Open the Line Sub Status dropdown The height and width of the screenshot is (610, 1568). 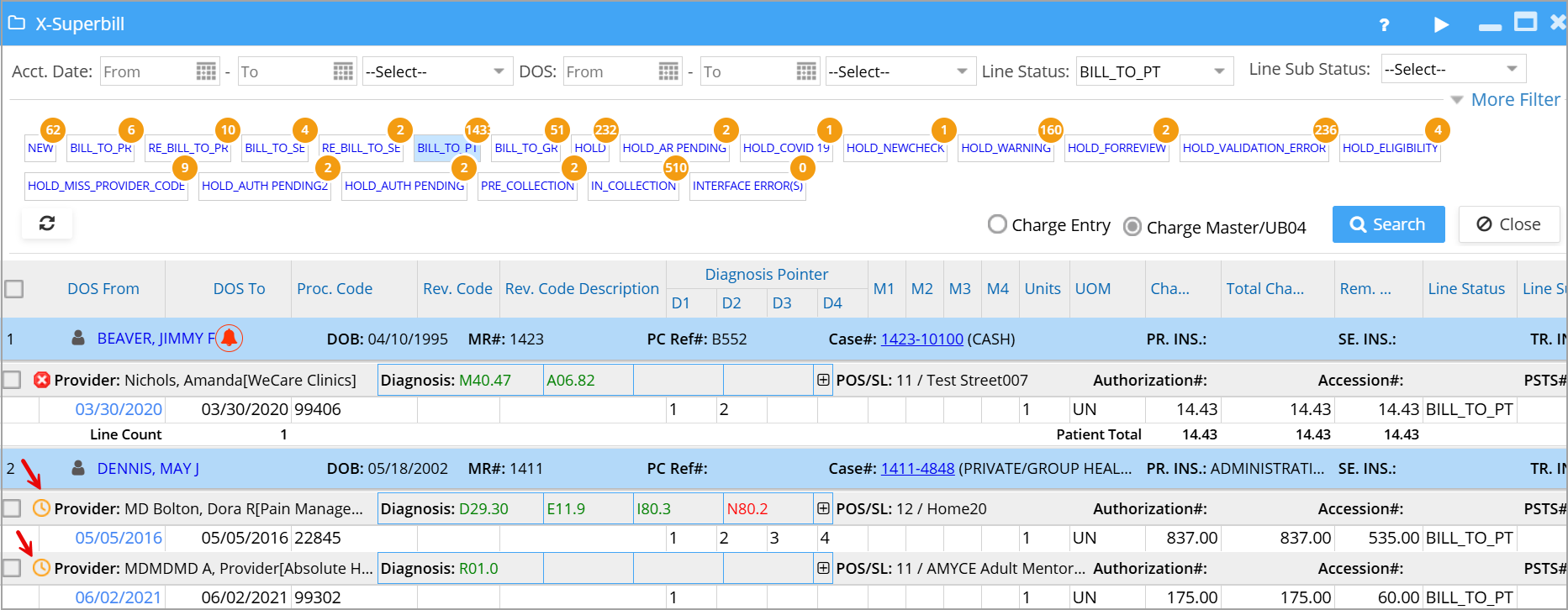click(1453, 69)
